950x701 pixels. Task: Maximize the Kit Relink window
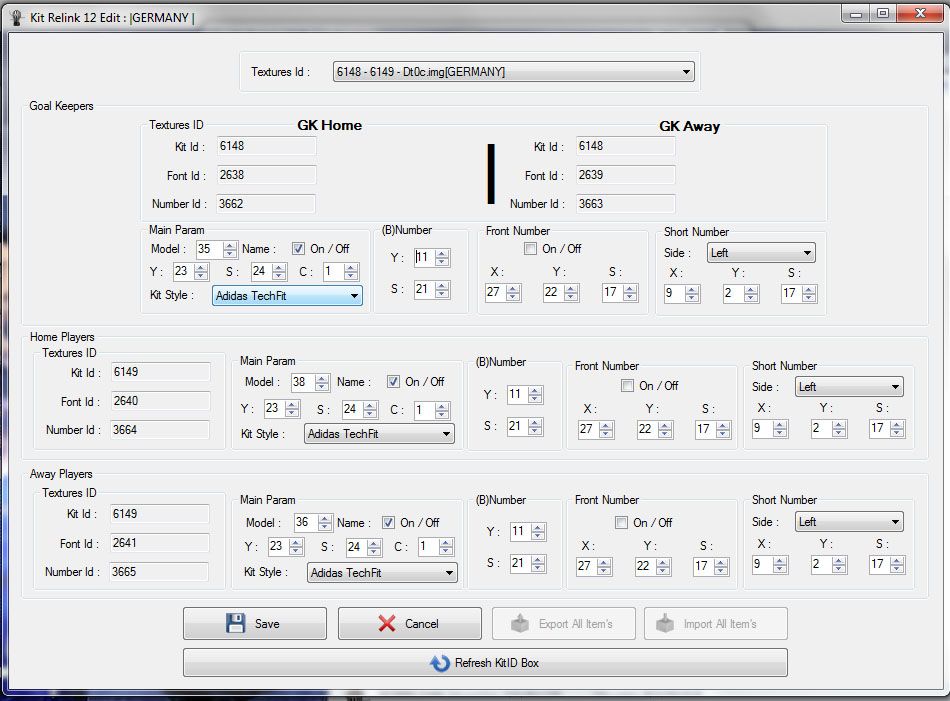point(882,13)
